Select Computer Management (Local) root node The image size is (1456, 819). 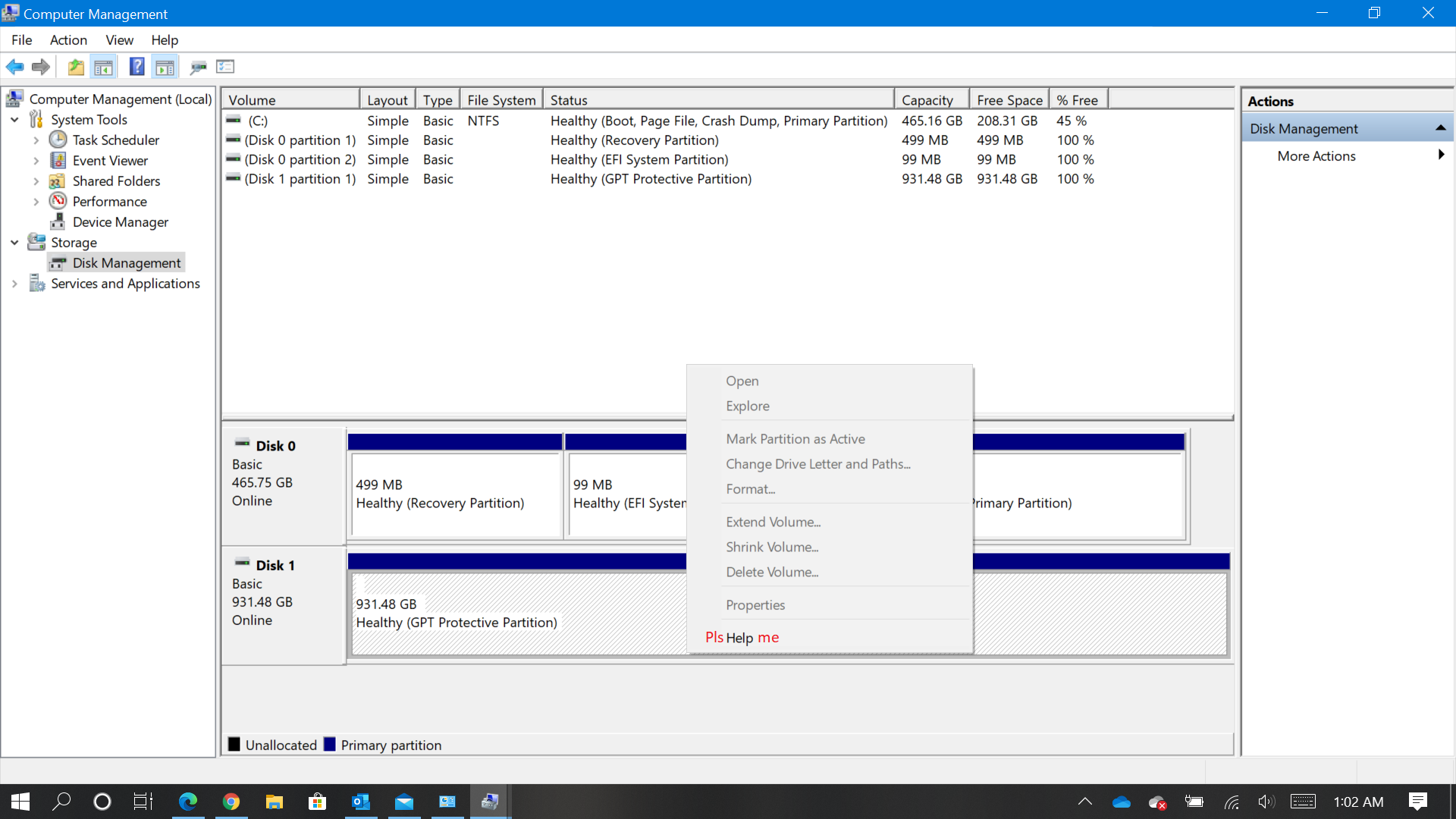[x=120, y=99]
